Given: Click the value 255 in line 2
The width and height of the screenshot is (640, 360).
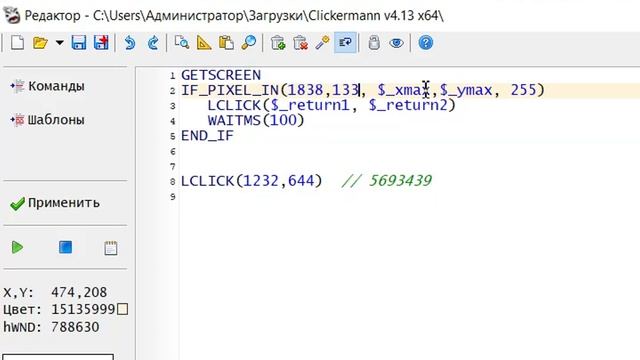Looking at the screenshot, I should [x=523, y=90].
